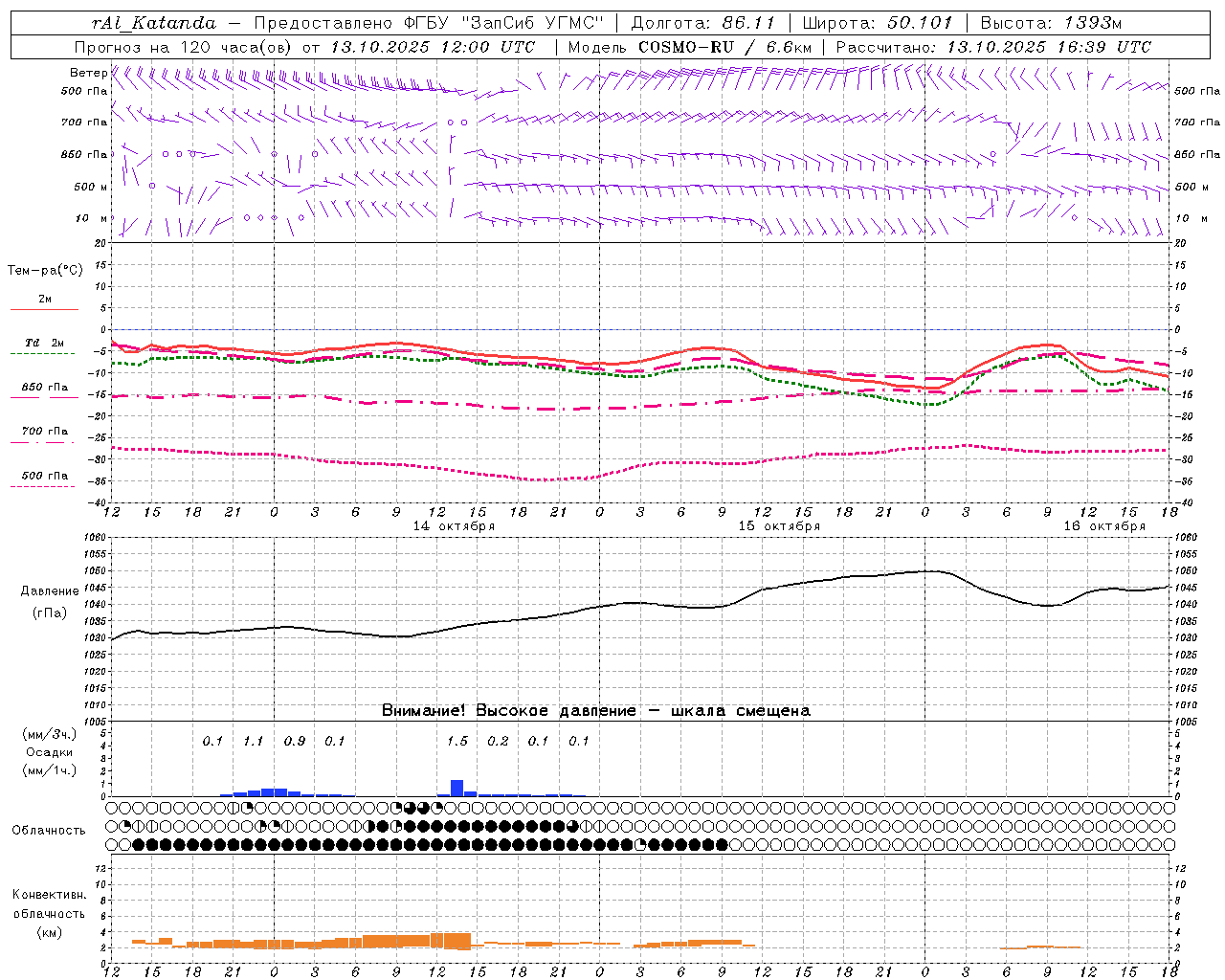This screenshot has width=1225, height=980.
Task: Click the Ветер panel label
Action: coord(88,73)
